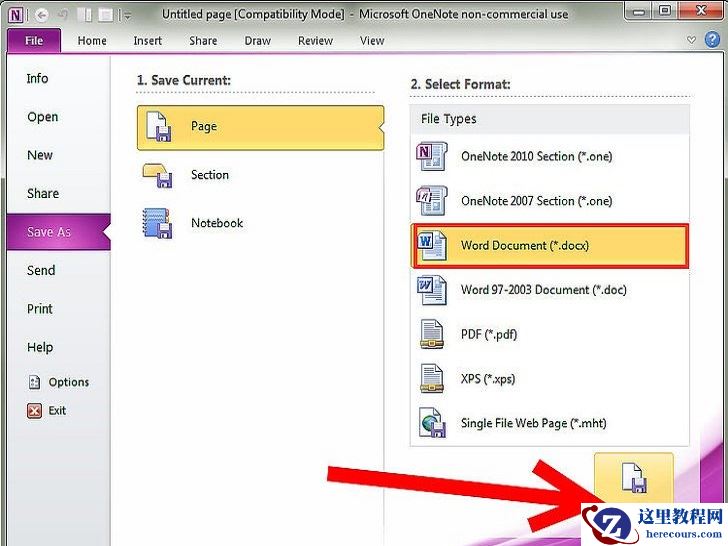
Task: Click the Word 97-2003 doc icon
Action: [x=432, y=290]
